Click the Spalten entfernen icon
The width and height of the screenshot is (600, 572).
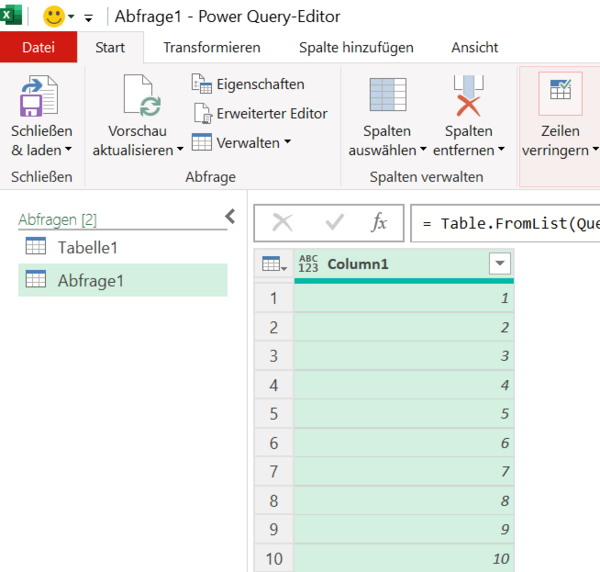468,96
